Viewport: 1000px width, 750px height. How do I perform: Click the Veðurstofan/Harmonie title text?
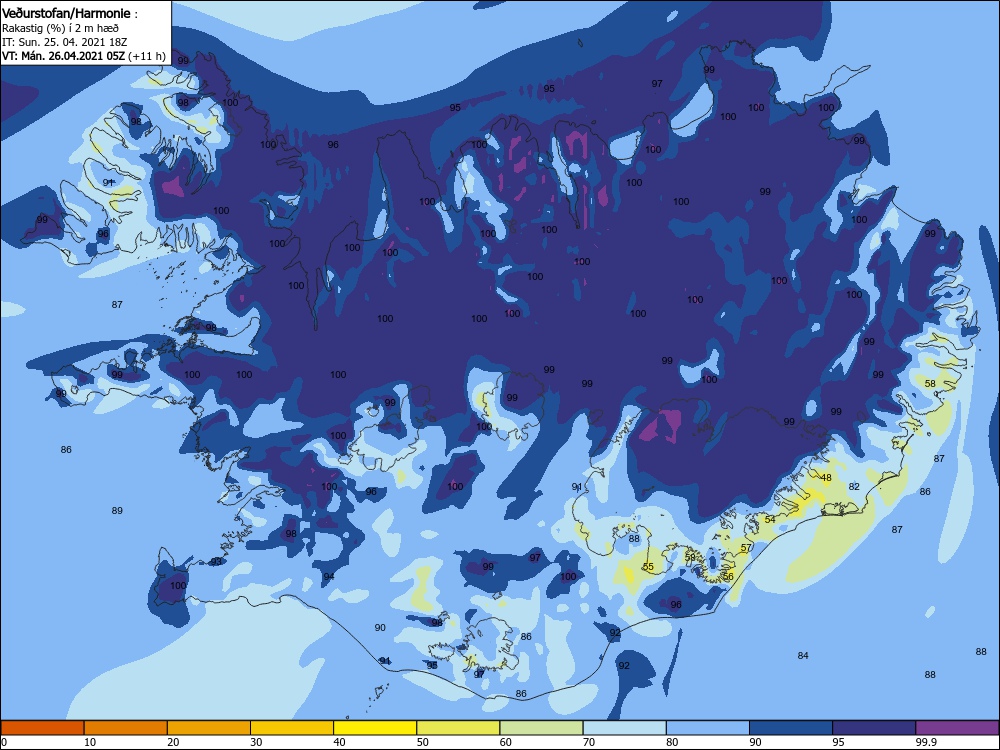coord(66,13)
